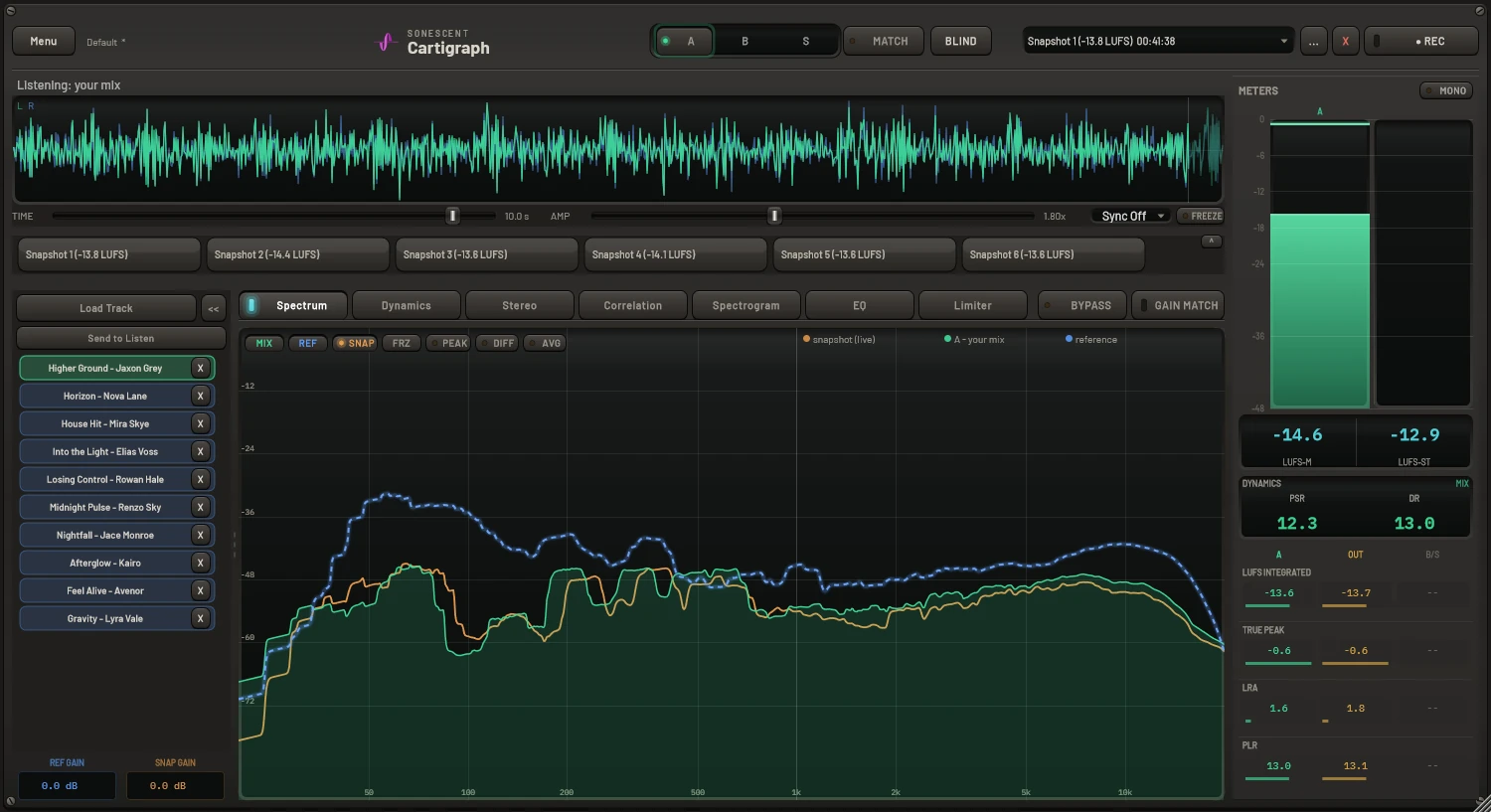This screenshot has width=1491, height=812.
Task: Click the Cartigraph waveform logo
Action: [386, 42]
